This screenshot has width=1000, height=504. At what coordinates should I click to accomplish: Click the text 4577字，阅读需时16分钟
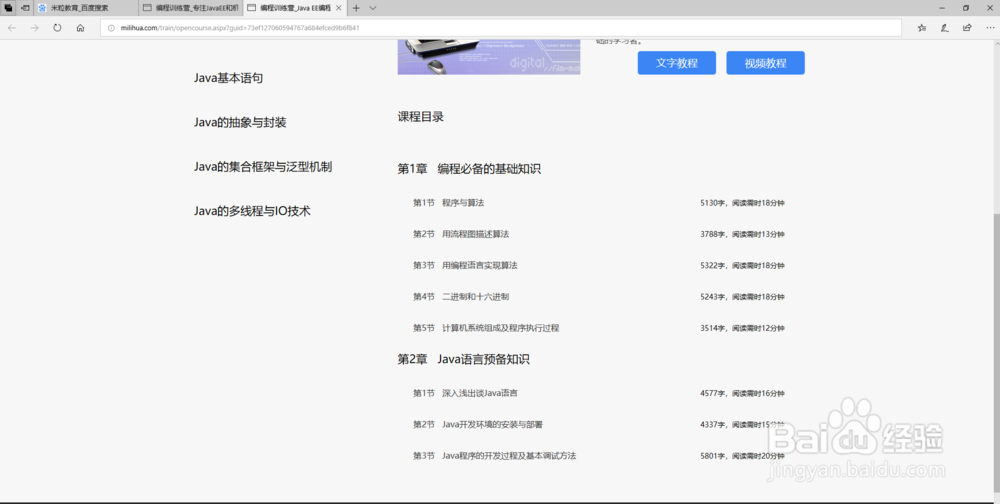(x=742, y=393)
